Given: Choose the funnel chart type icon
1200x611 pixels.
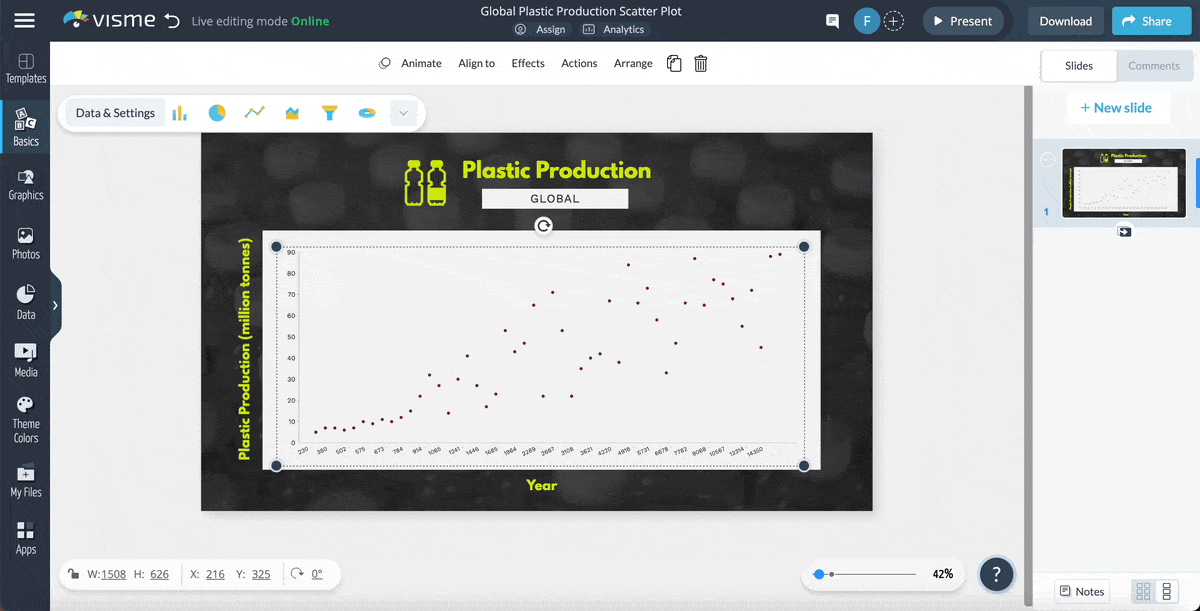Looking at the screenshot, I should 329,113.
